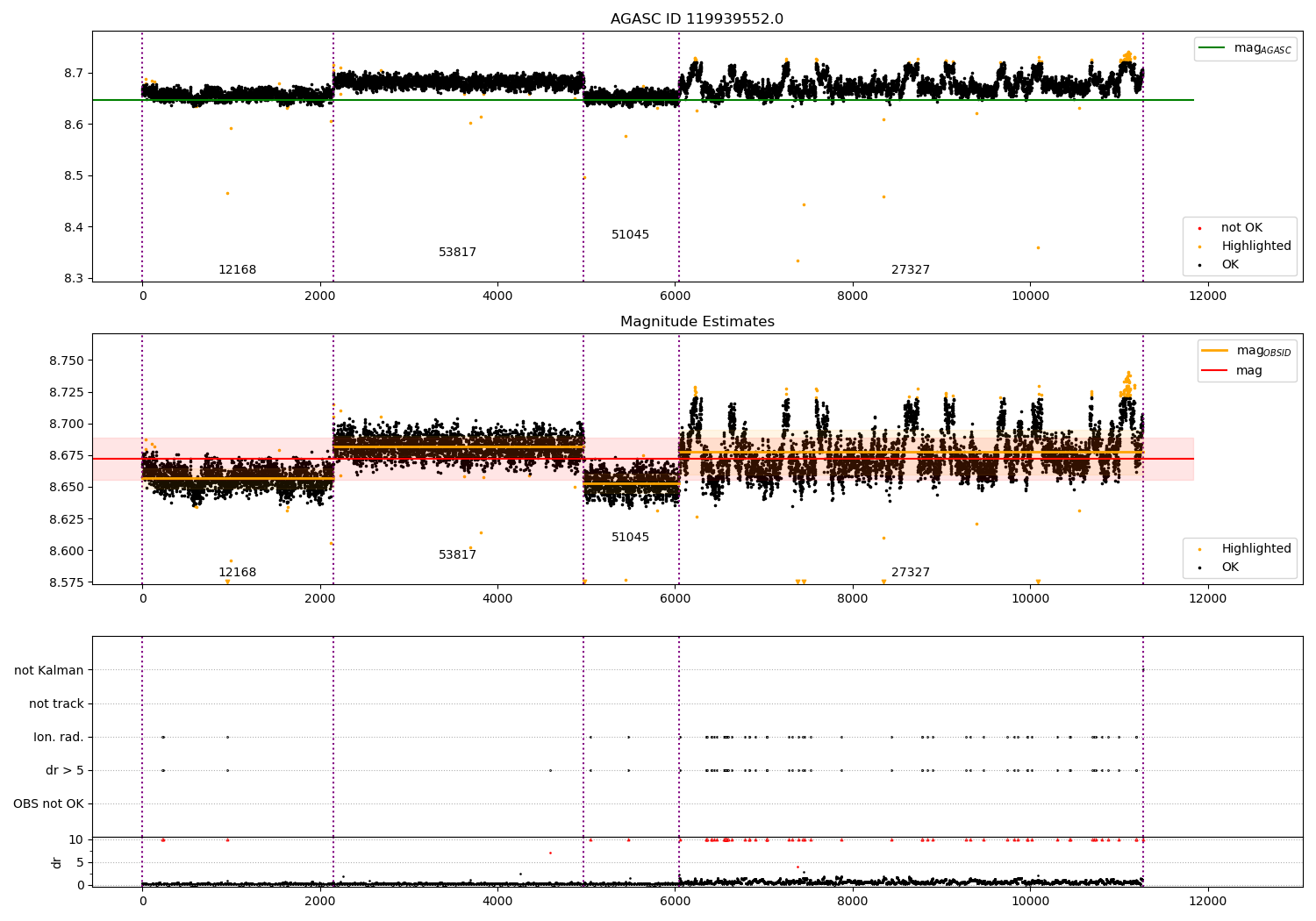Click obsid label 12168 in Magnitude Estimates plot
The height and width of the screenshot is (921, 1316).
click(x=237, y=573)
